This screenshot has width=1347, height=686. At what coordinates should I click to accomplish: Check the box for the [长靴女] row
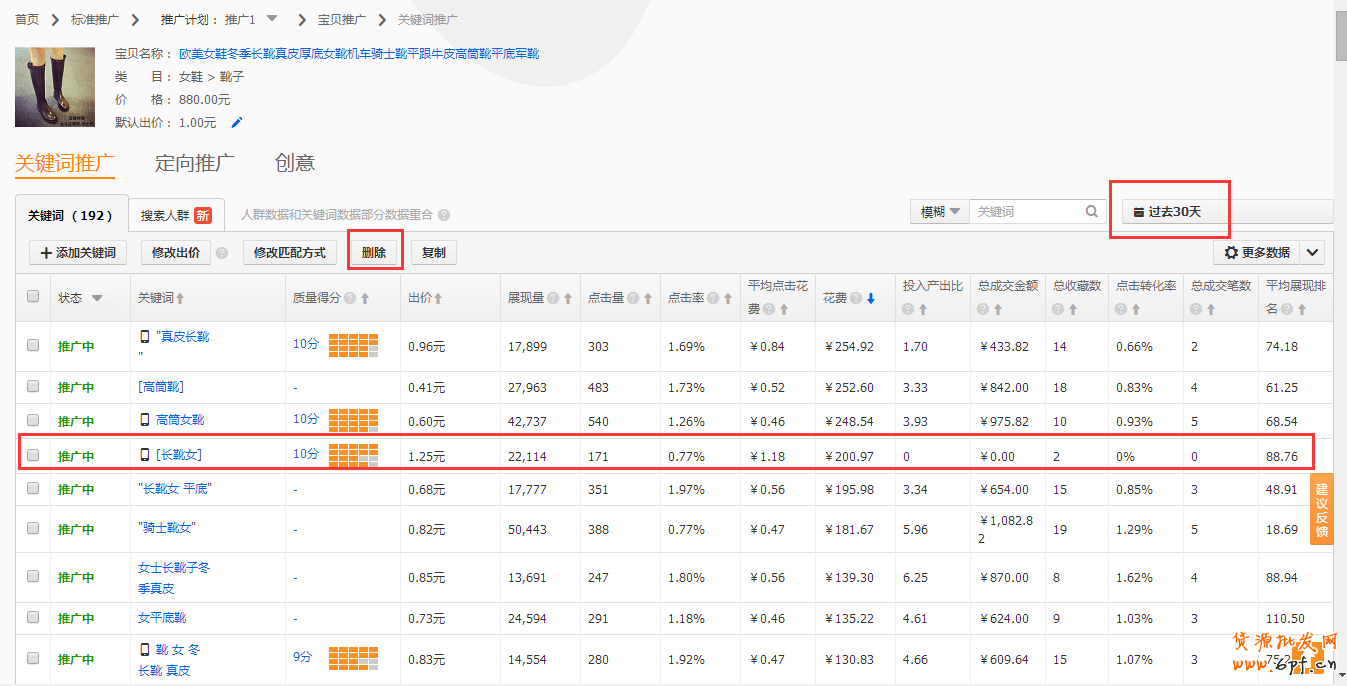tap(33, 455)
